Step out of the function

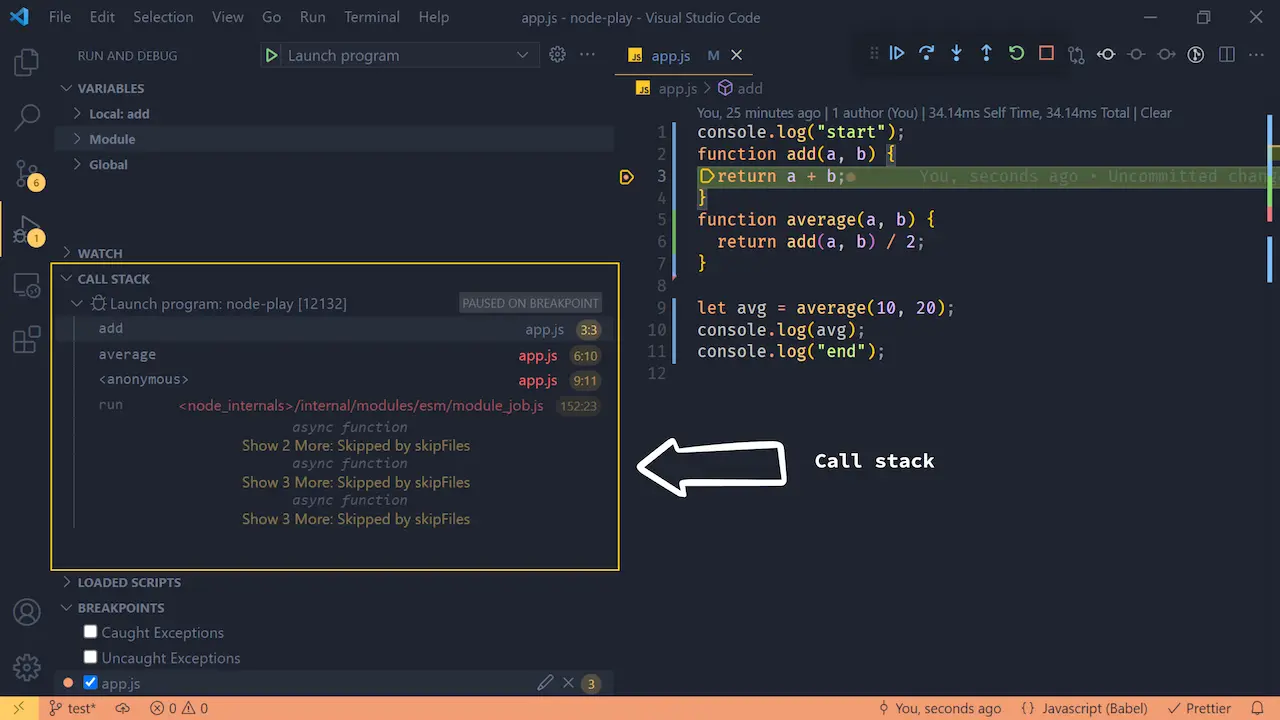(x=986, y=54)
